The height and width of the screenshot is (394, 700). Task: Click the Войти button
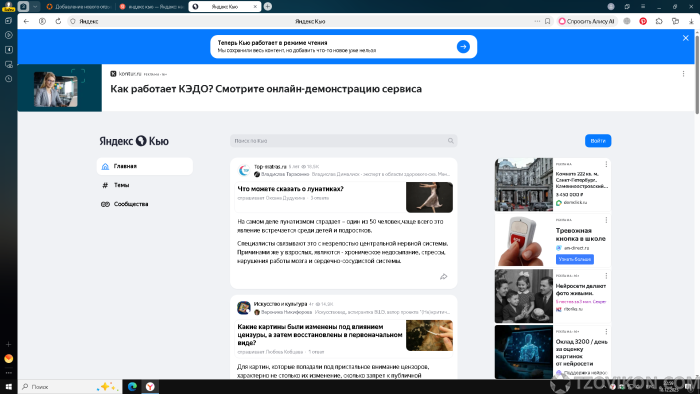click(x=598, y=141)
